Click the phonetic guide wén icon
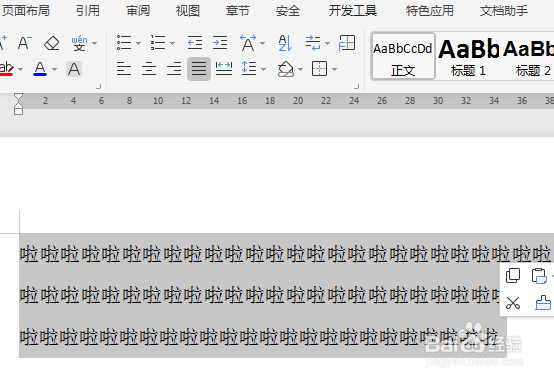Viewport: 554px width, 381px height. point(79,43)
